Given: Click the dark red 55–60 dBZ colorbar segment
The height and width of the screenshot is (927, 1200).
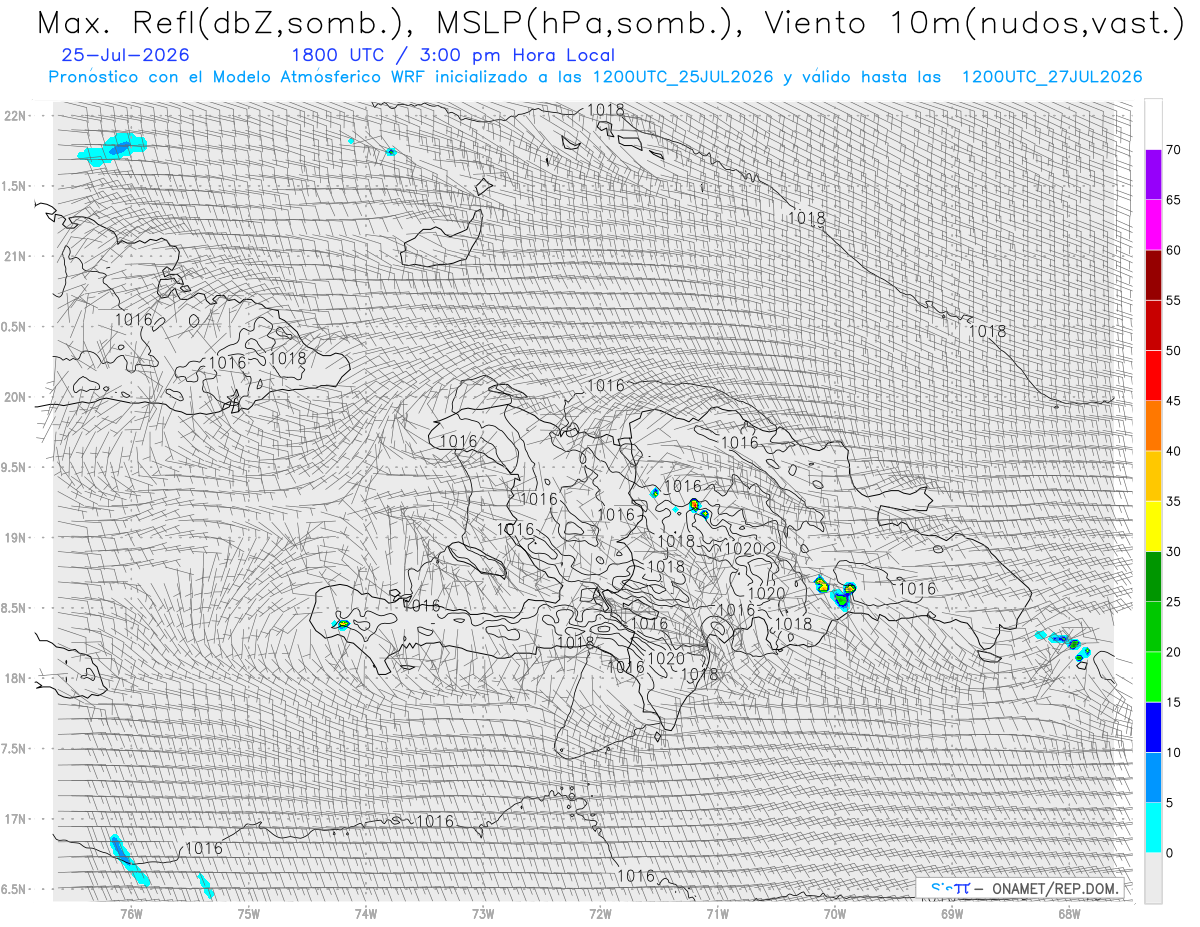Looking at the screenshot, I should tap(1153, 275).
